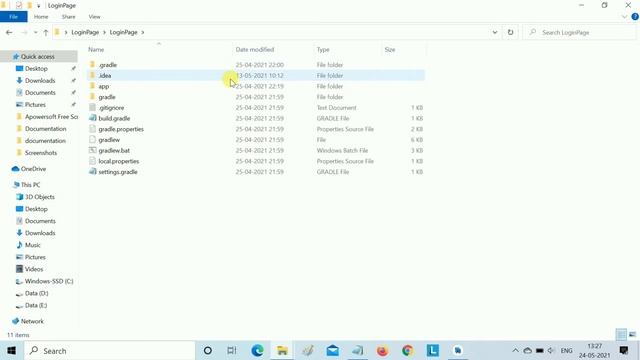Select the settings.gradle file
The height and width of the screenshot is (360, 640).
256,172
